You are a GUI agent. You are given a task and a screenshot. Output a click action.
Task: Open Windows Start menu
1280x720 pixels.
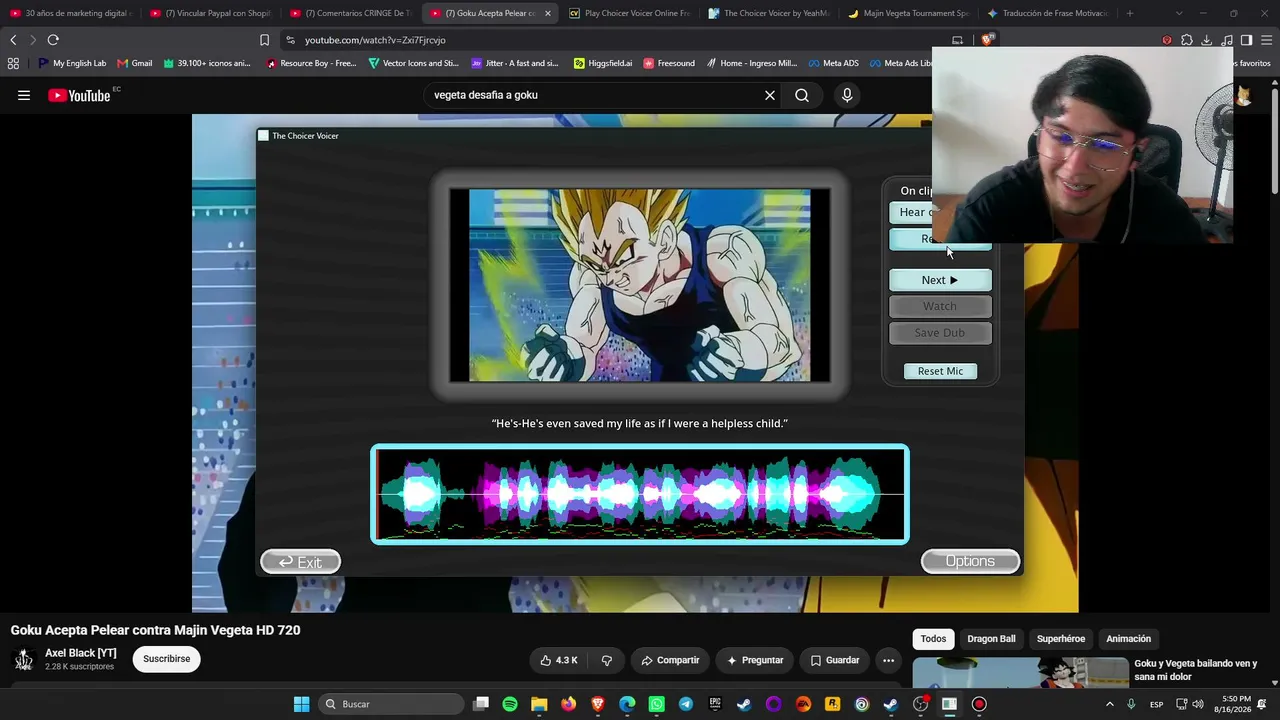coord(301,704)
